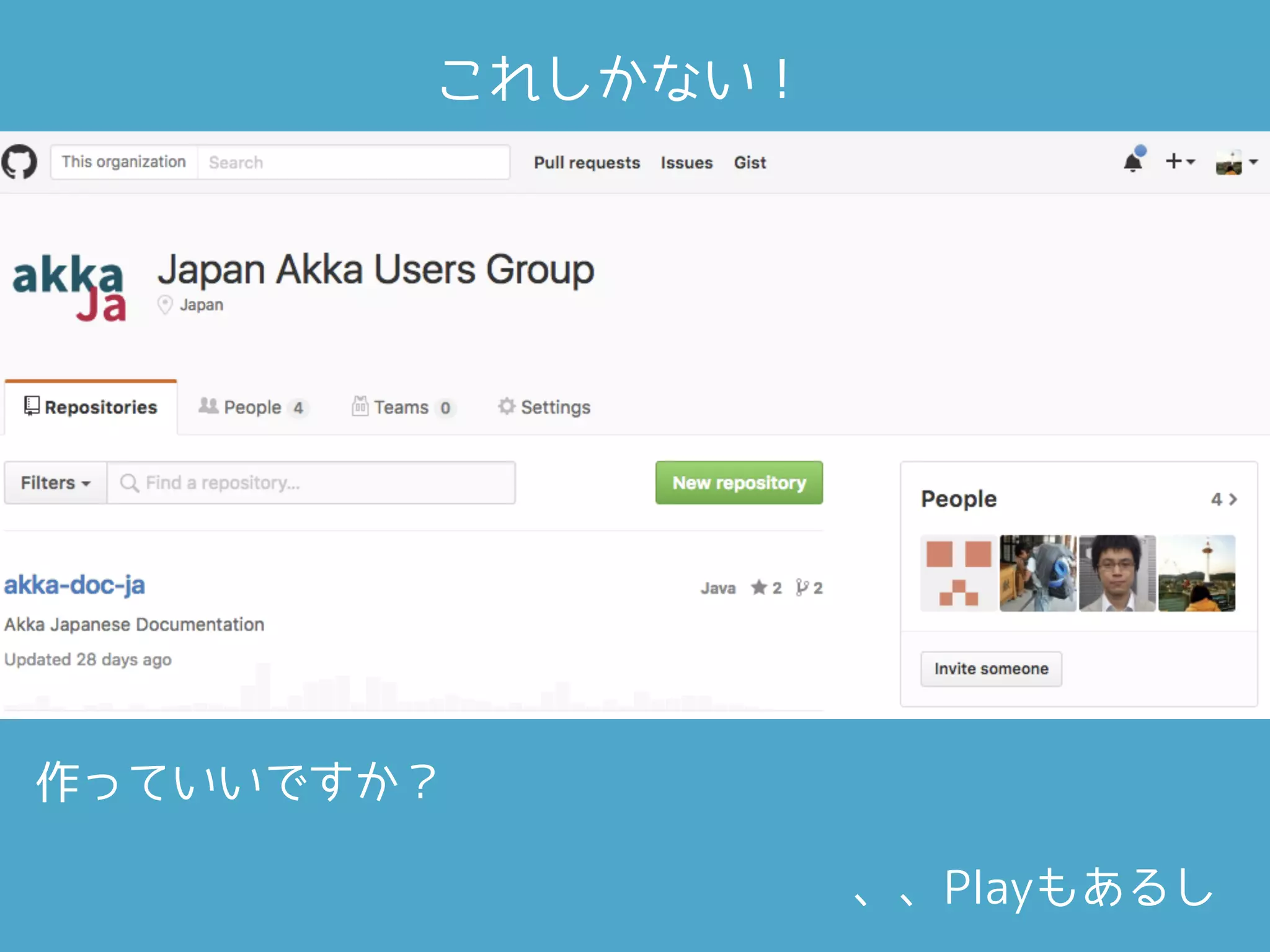Image resolution: width=1270 pixels, height=952 pixels.
Task: Click the fork count of akka-doc-ja
Action: 809,588
